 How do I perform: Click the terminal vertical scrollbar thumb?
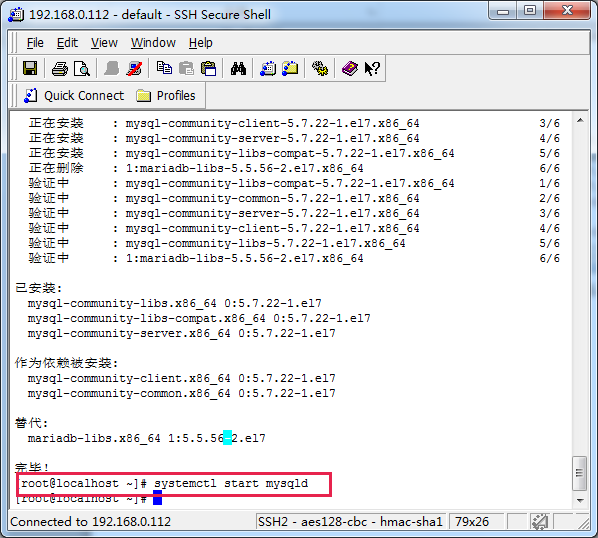tap(580, 473)
